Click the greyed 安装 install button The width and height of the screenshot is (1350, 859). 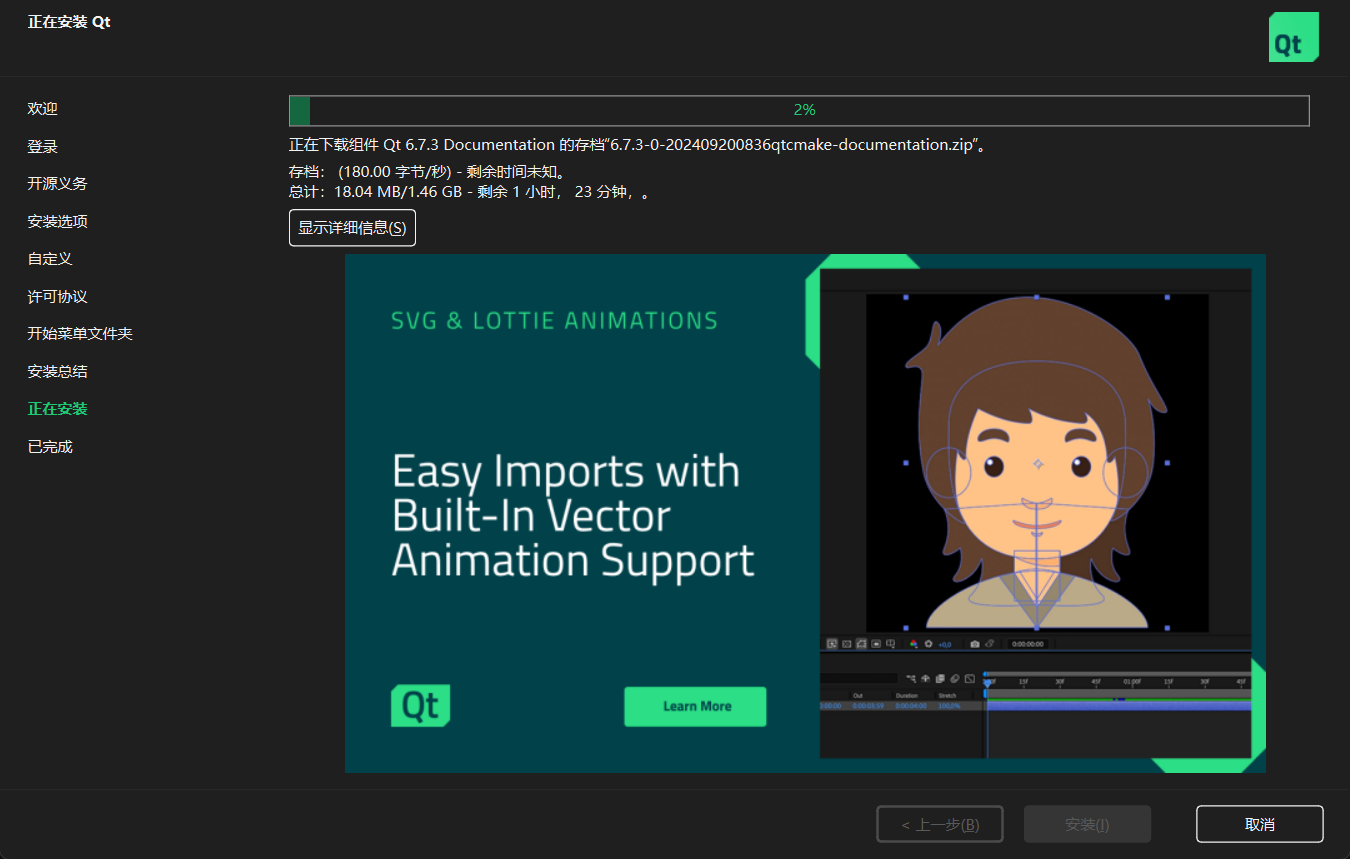[x=1087, y=824]
